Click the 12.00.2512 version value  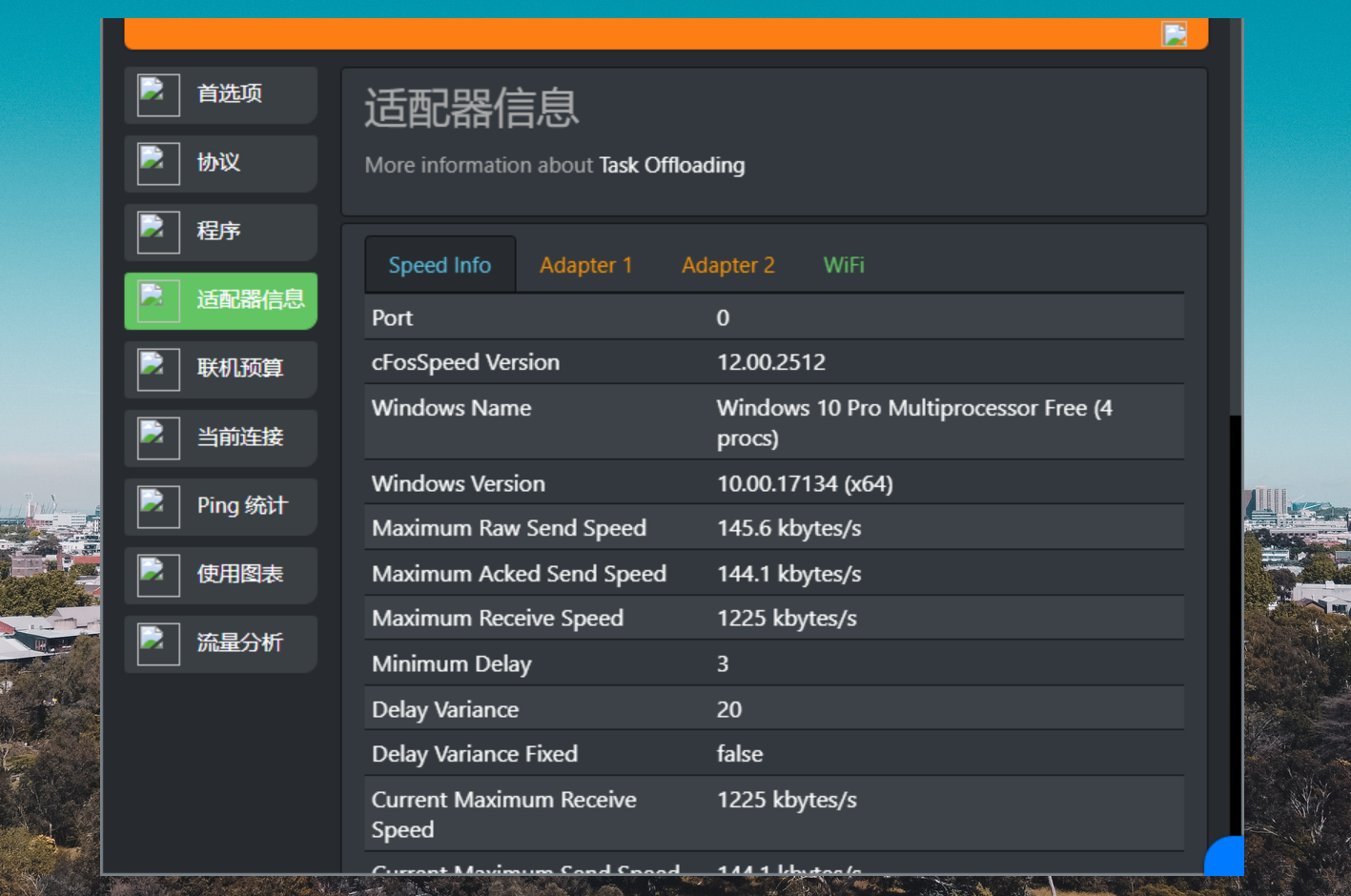(x=771, y=362)
